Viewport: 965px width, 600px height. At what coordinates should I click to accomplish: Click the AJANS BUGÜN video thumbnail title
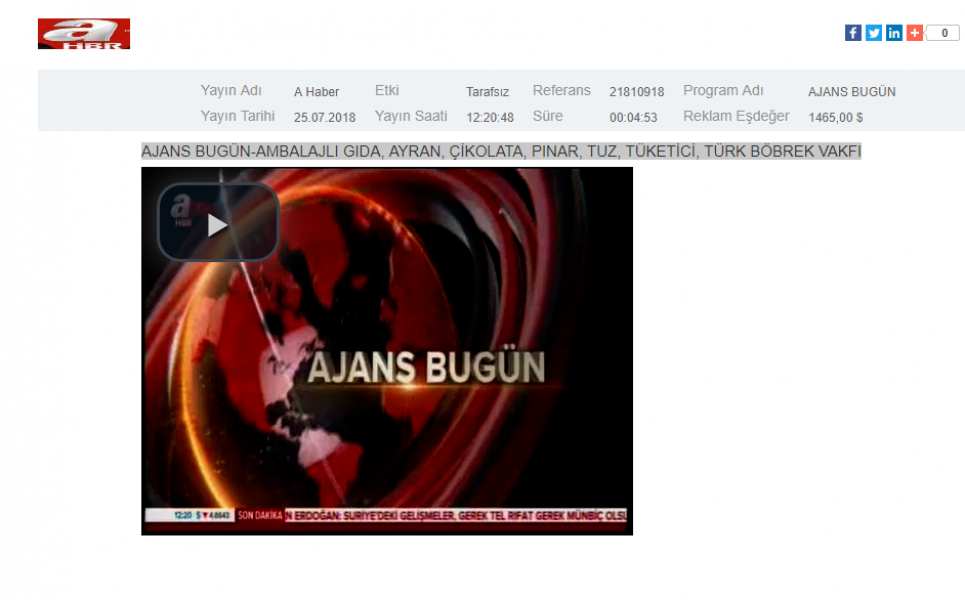point(426,367)
